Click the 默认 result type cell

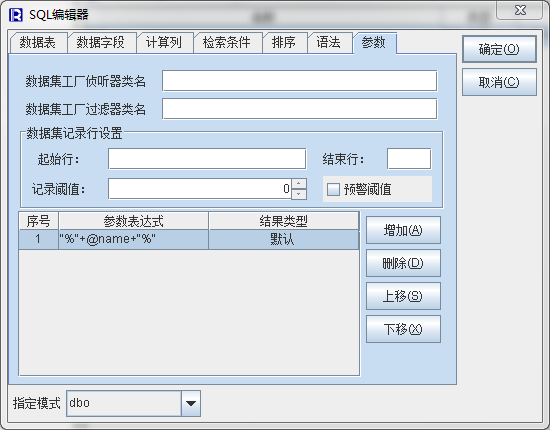tap(283, 240)
